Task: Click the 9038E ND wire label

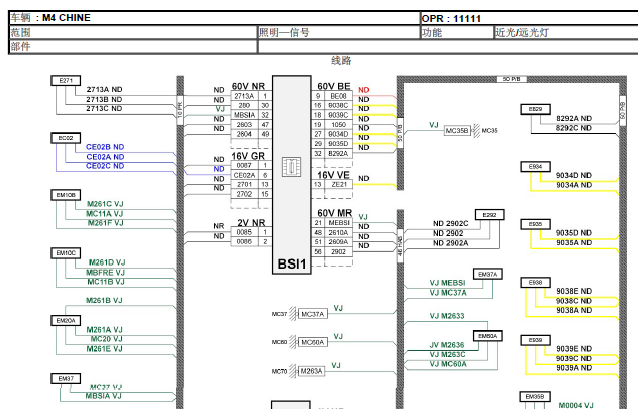Action: (574, 291)
